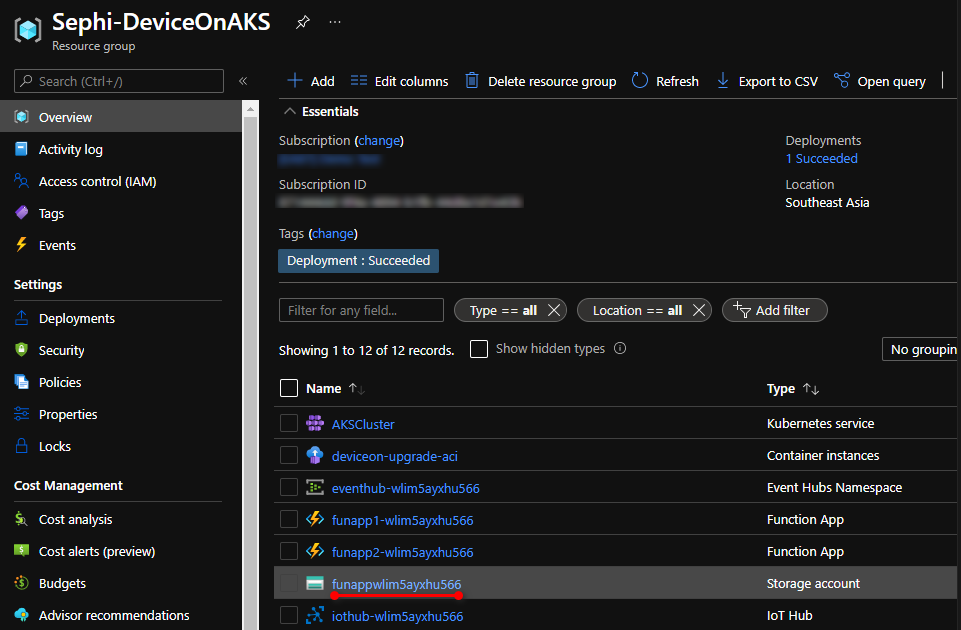The height and width of the screenshot is (630, 961).
Task: Click the info icon beside Show hidden types
Action: (620, 349)
